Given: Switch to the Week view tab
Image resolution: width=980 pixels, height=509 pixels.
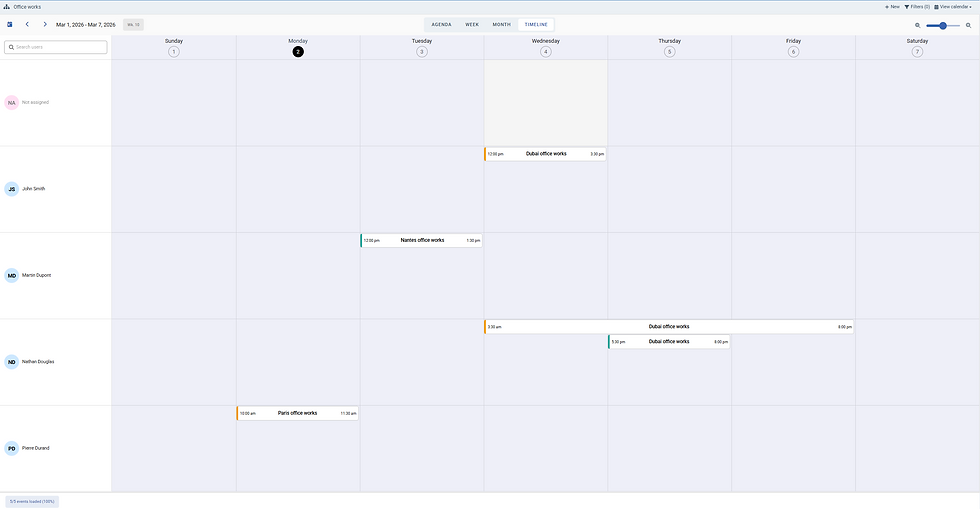Looking at the screenshot, I should point(472,24).
